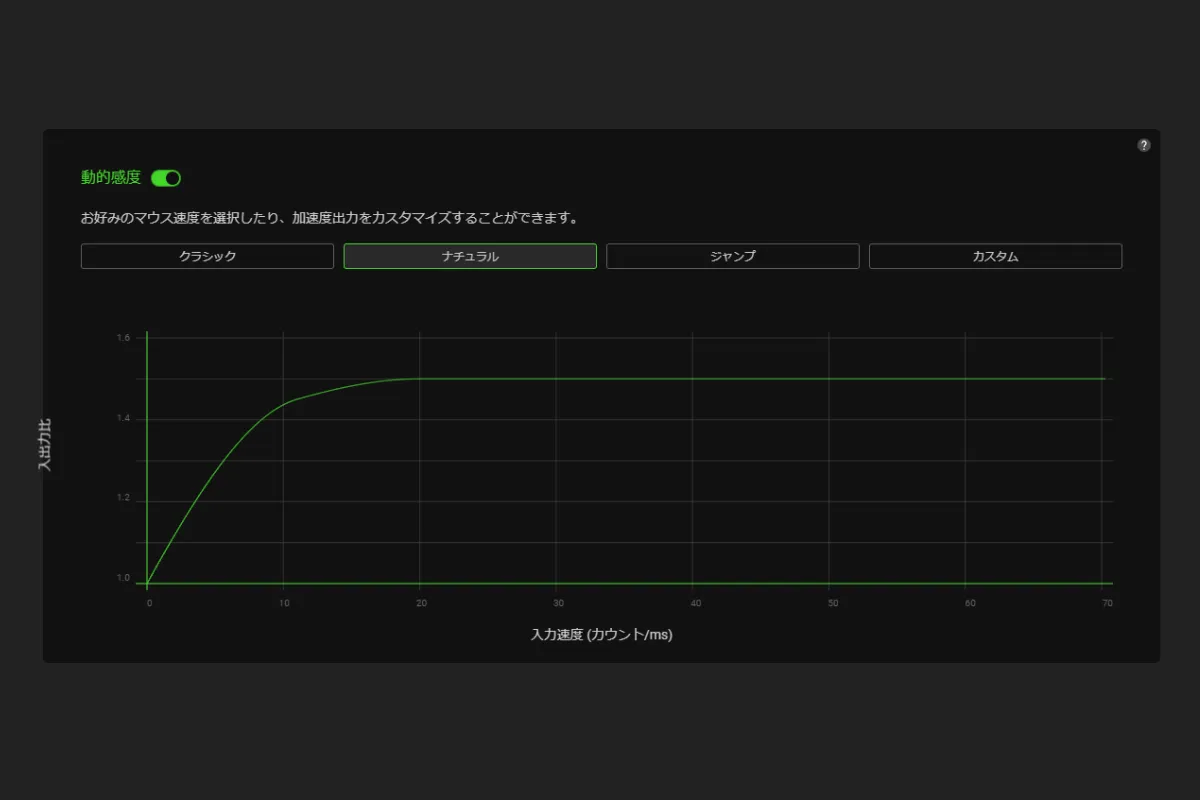The height and width of the screenshot is (800, 1200).
Task: Click the 入力速度 (カウント/ms) axis title
Action: click(x=601, y=634)
